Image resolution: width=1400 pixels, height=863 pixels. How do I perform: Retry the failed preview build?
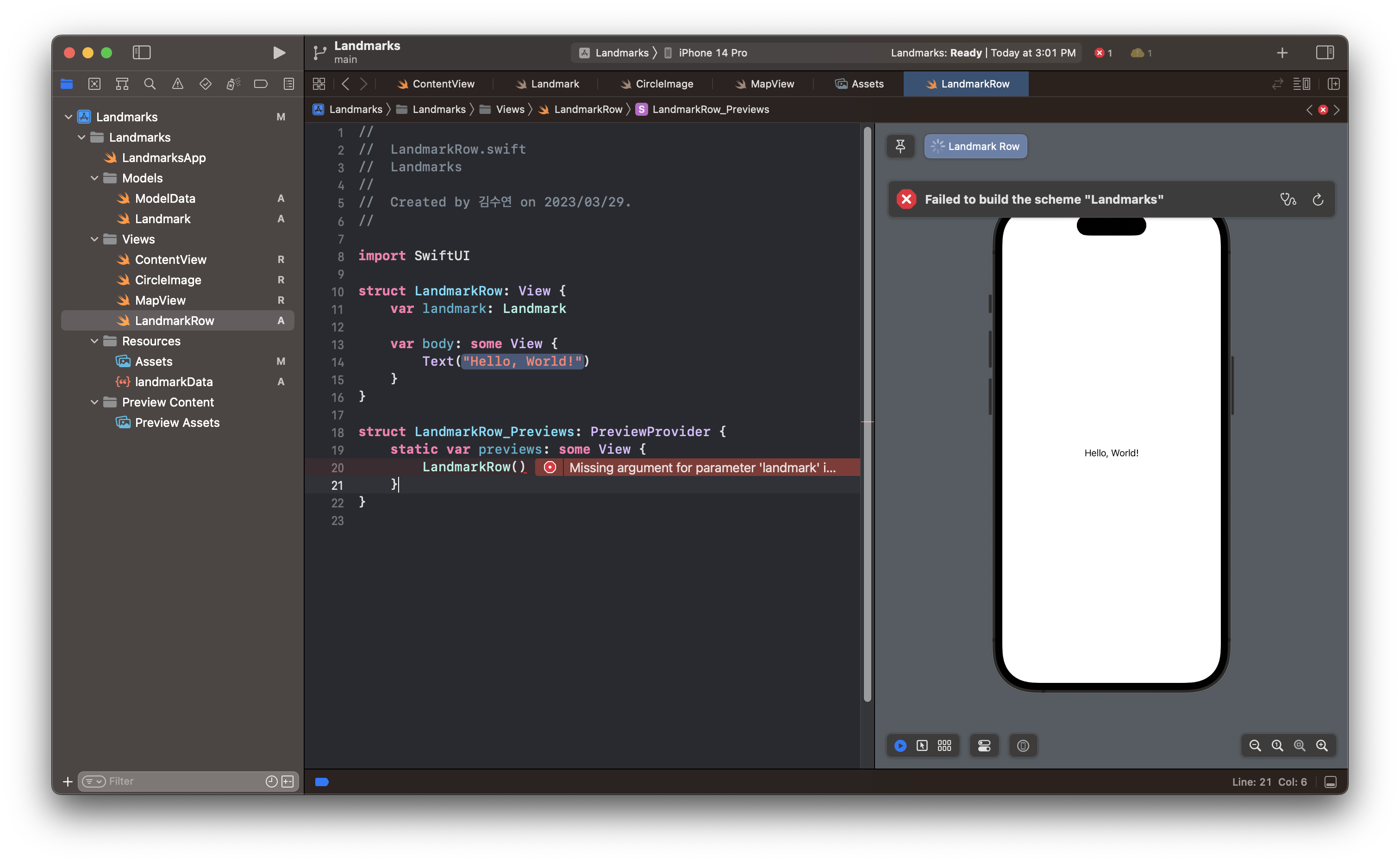(x=1318, y=199)
